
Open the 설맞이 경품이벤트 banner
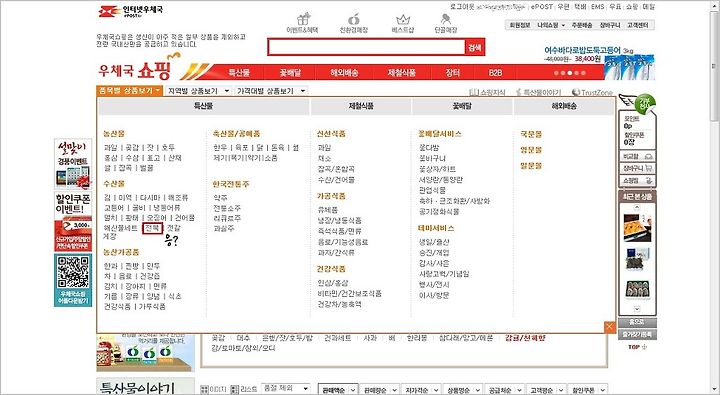pyautogui.click(x=73, y=164)
